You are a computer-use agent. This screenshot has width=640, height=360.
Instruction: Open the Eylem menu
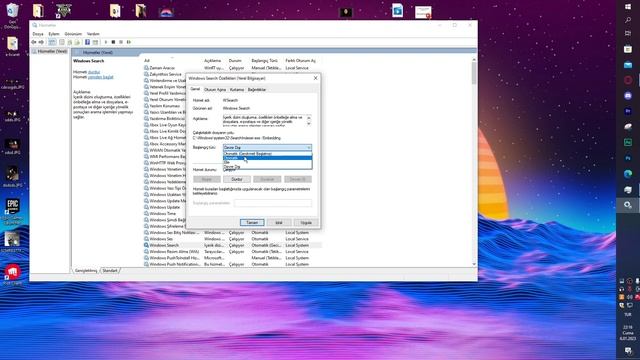pos(54,34)
